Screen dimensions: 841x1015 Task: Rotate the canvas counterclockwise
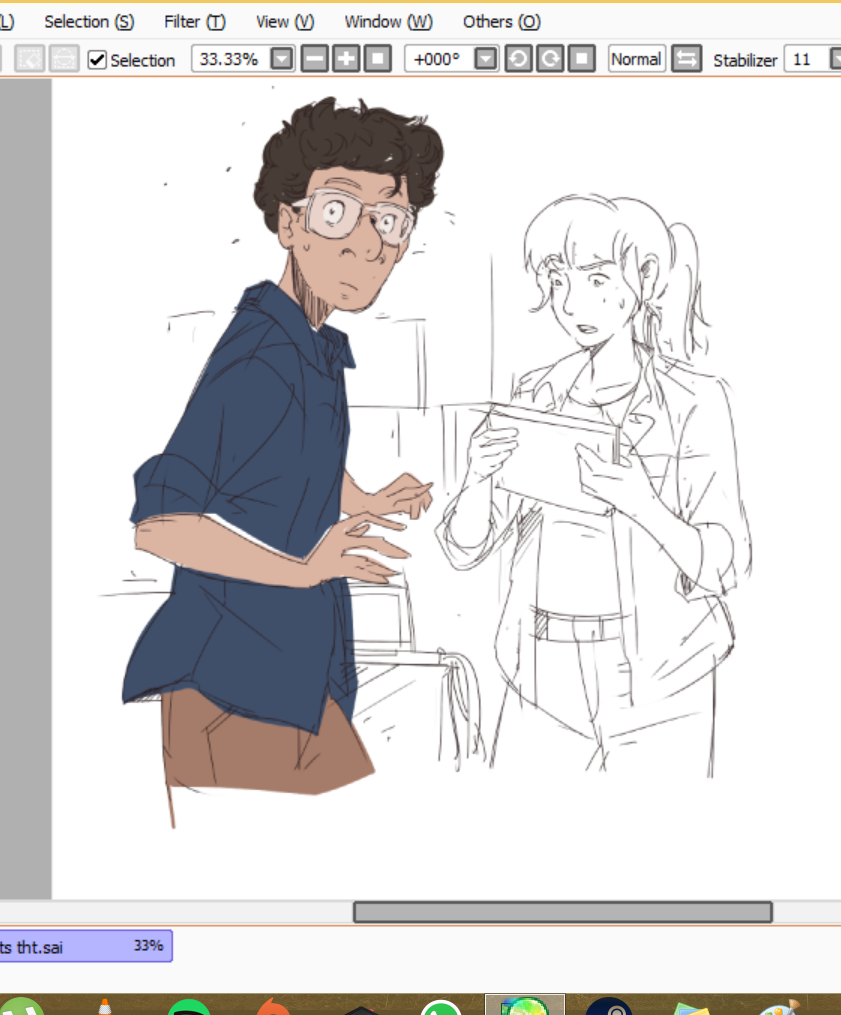519,59
